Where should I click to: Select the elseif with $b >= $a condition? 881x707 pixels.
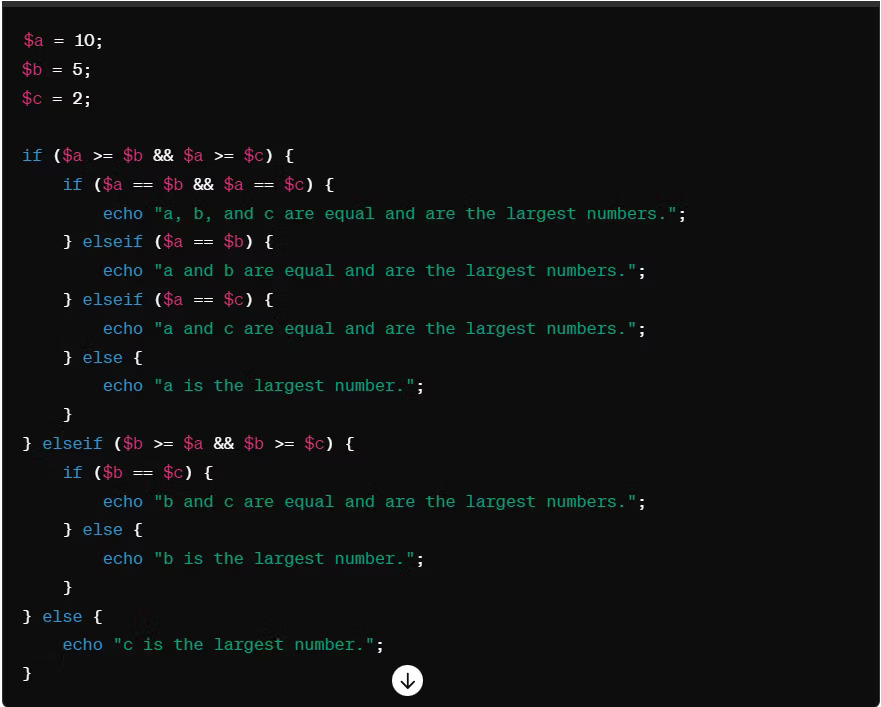point(72,443)
